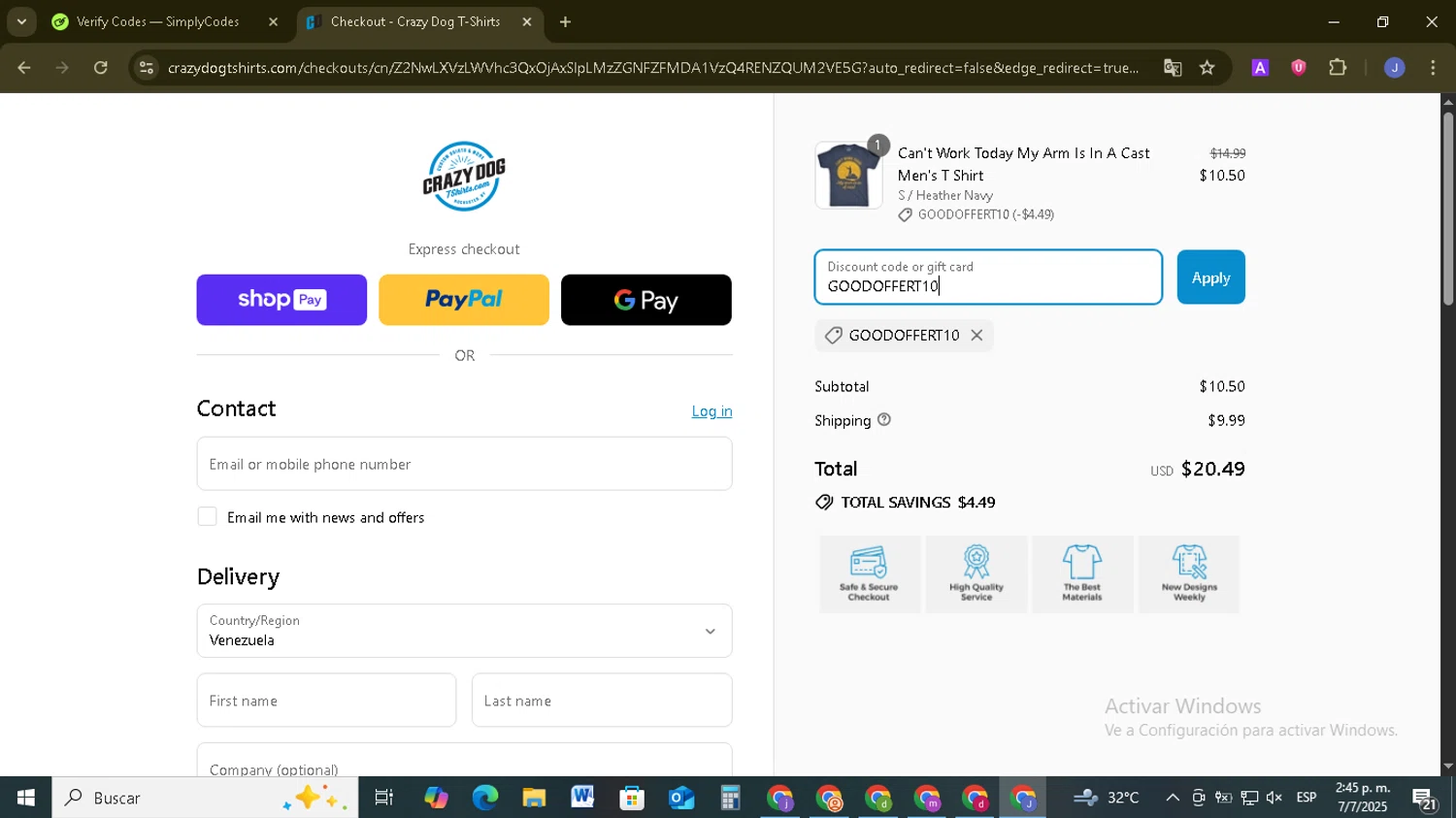Click the Log in link
1456x818 pixels.
(x=711, y=411)
